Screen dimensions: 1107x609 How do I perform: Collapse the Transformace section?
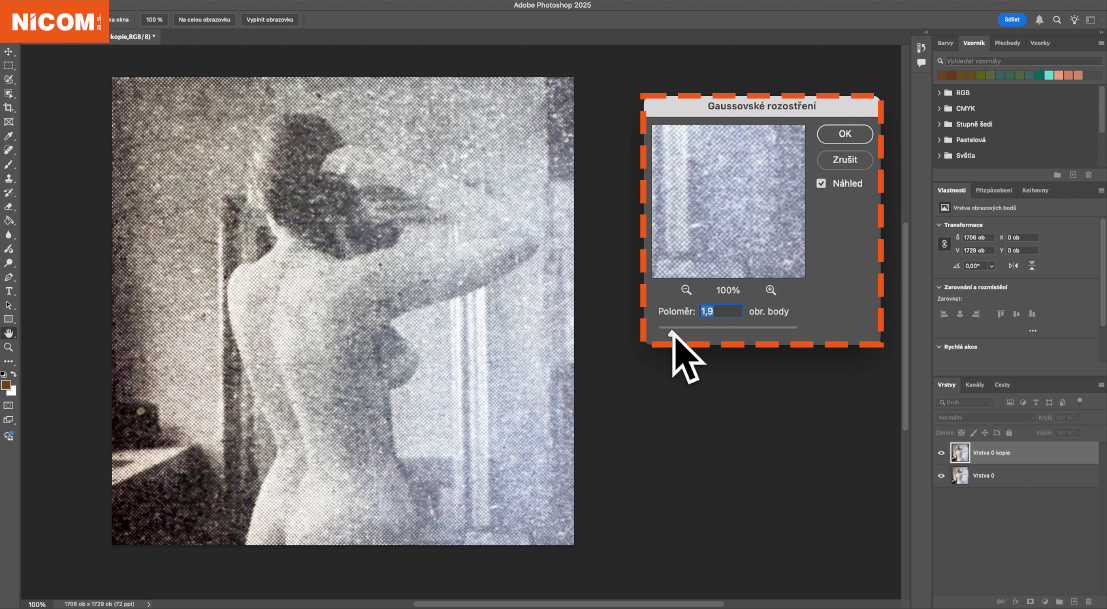(940, 224)
